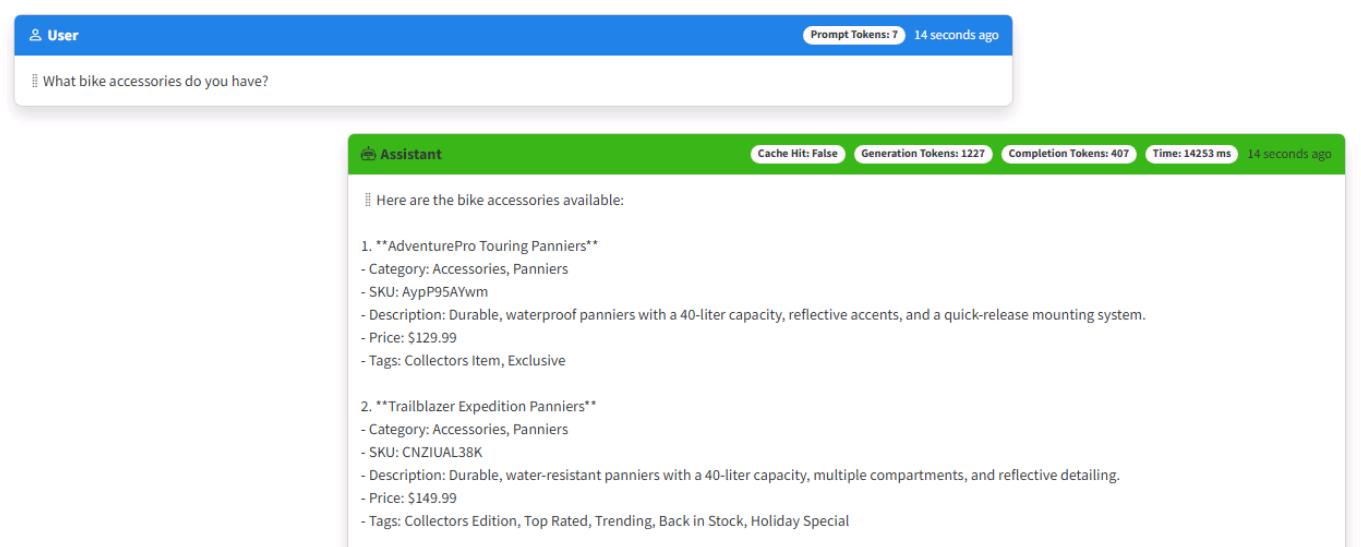This screenshot has width=1361, height=547.
Task: Click the Time: 14253 ms badge
Action: coord(1192,154)
